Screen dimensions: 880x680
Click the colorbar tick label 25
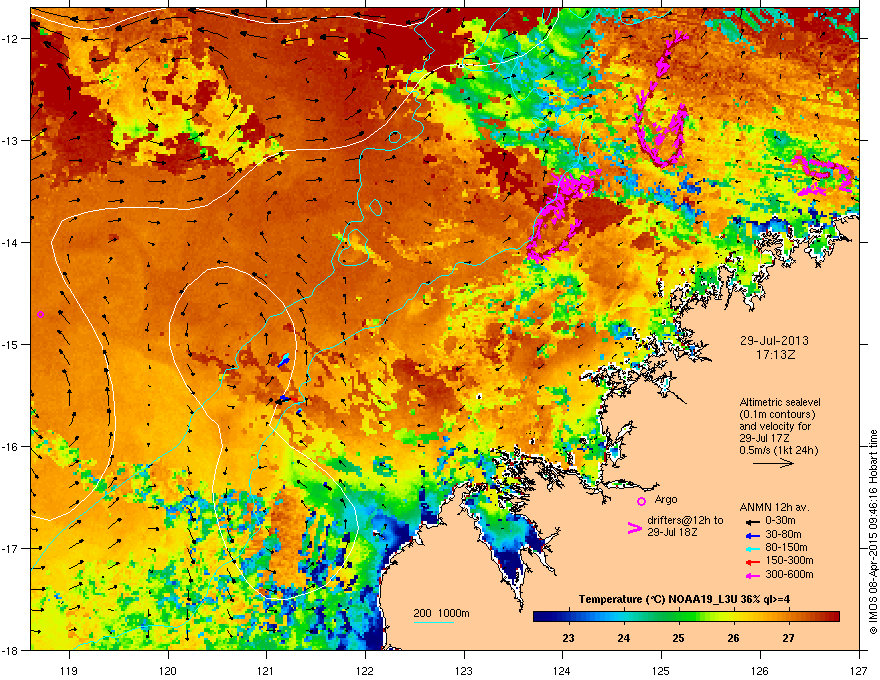point(679,638)
